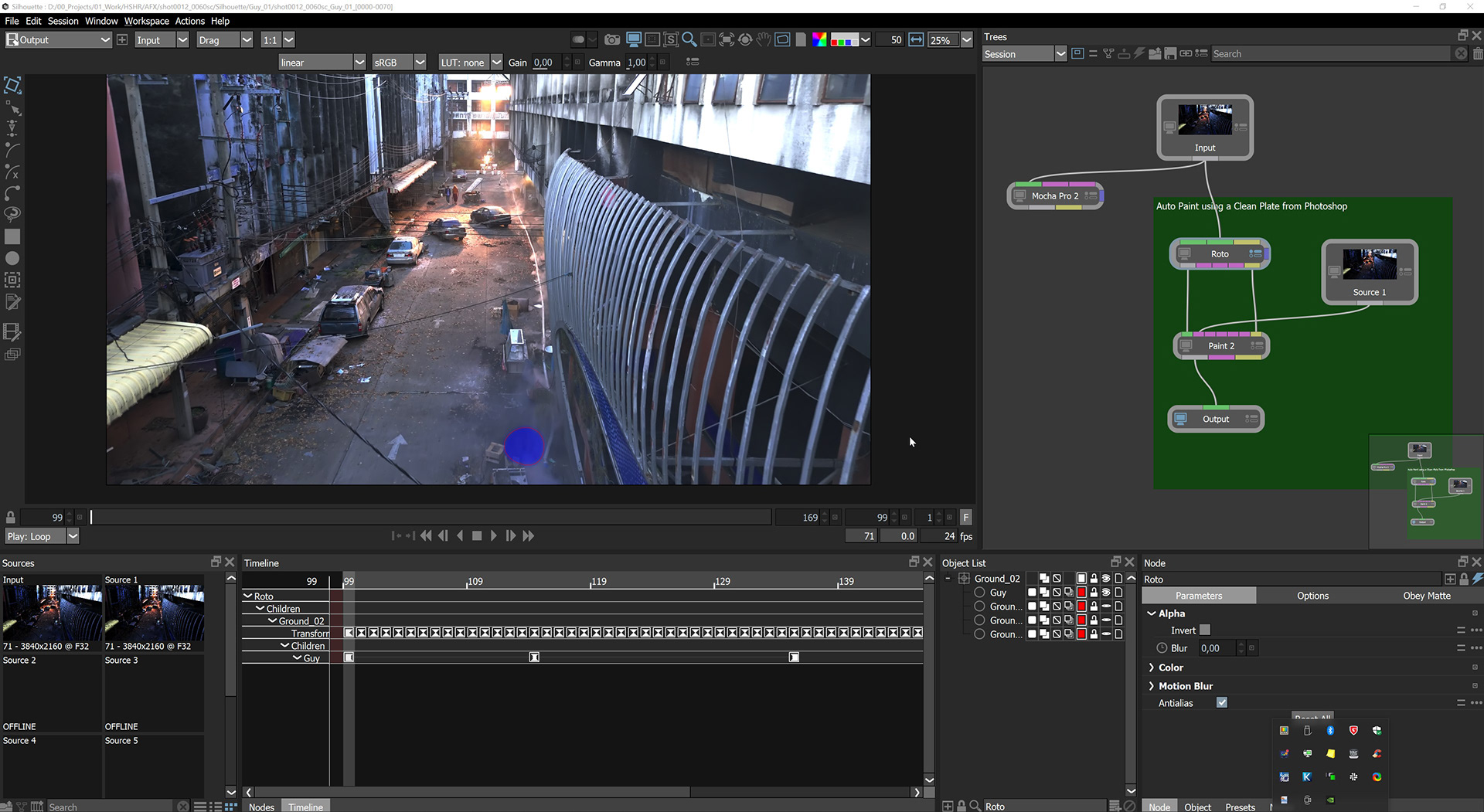Click the fit-width double arrow icon

[916, 39]
